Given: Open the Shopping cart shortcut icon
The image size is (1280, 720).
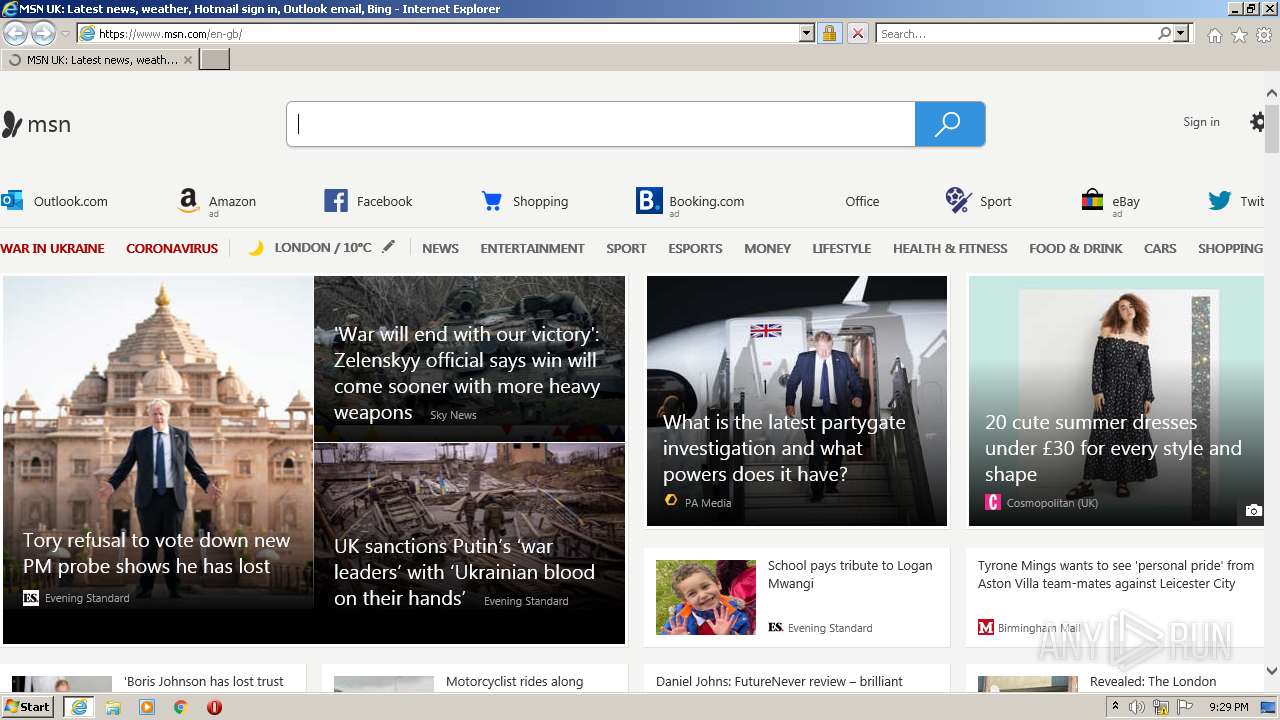Looking at the screenshot, I should coord(491,201).
